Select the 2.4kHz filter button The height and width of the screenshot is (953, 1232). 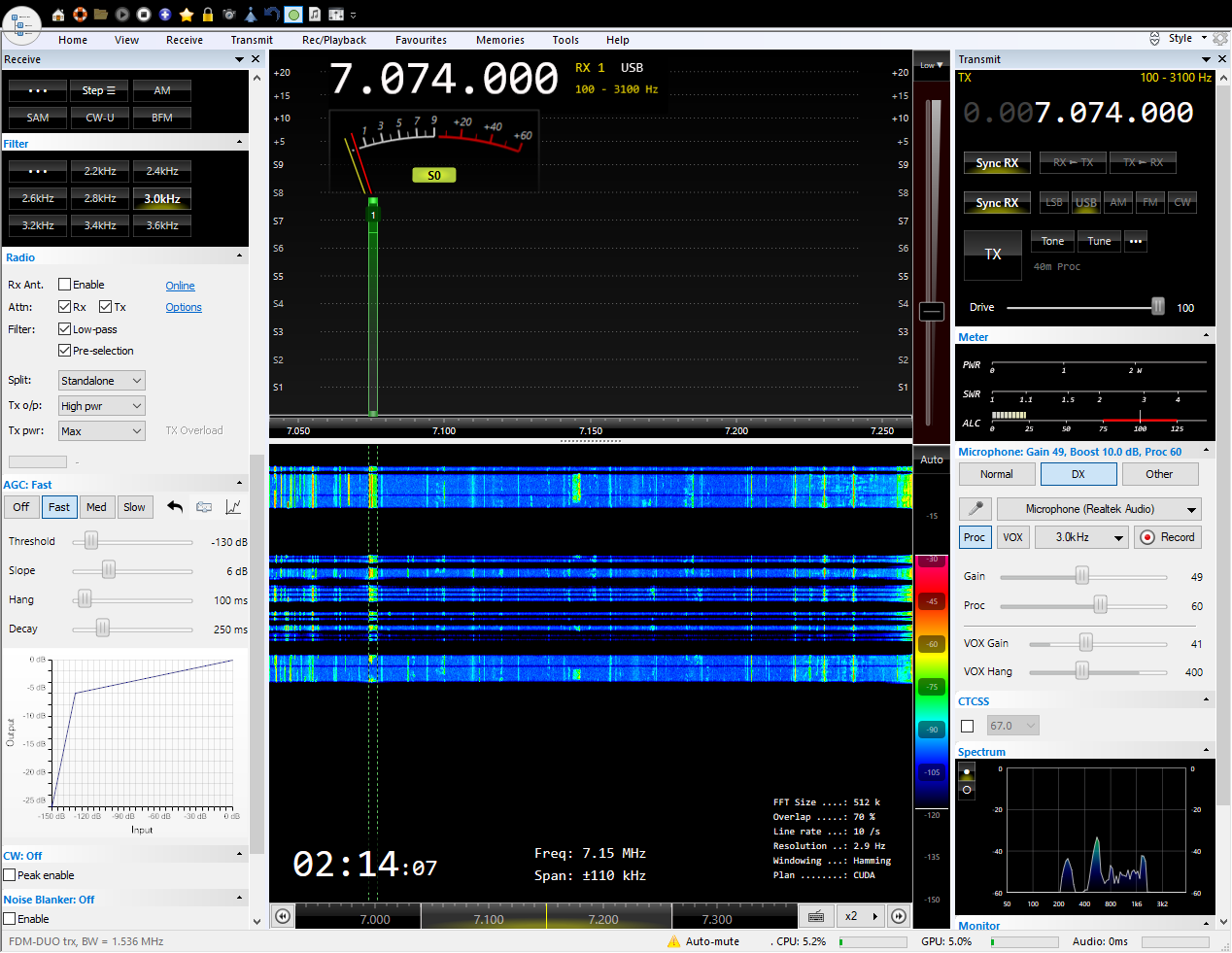[x=162, y=171]
